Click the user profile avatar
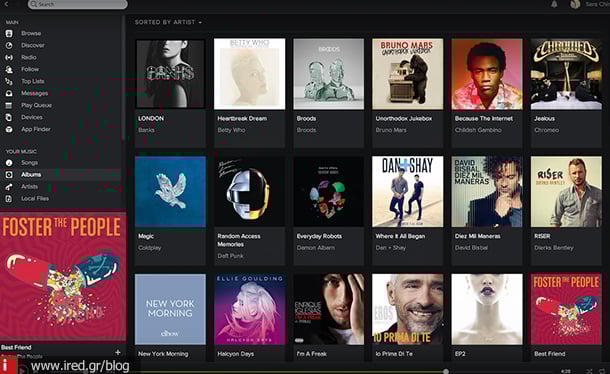The image size is (610, 374). (575, 4)
